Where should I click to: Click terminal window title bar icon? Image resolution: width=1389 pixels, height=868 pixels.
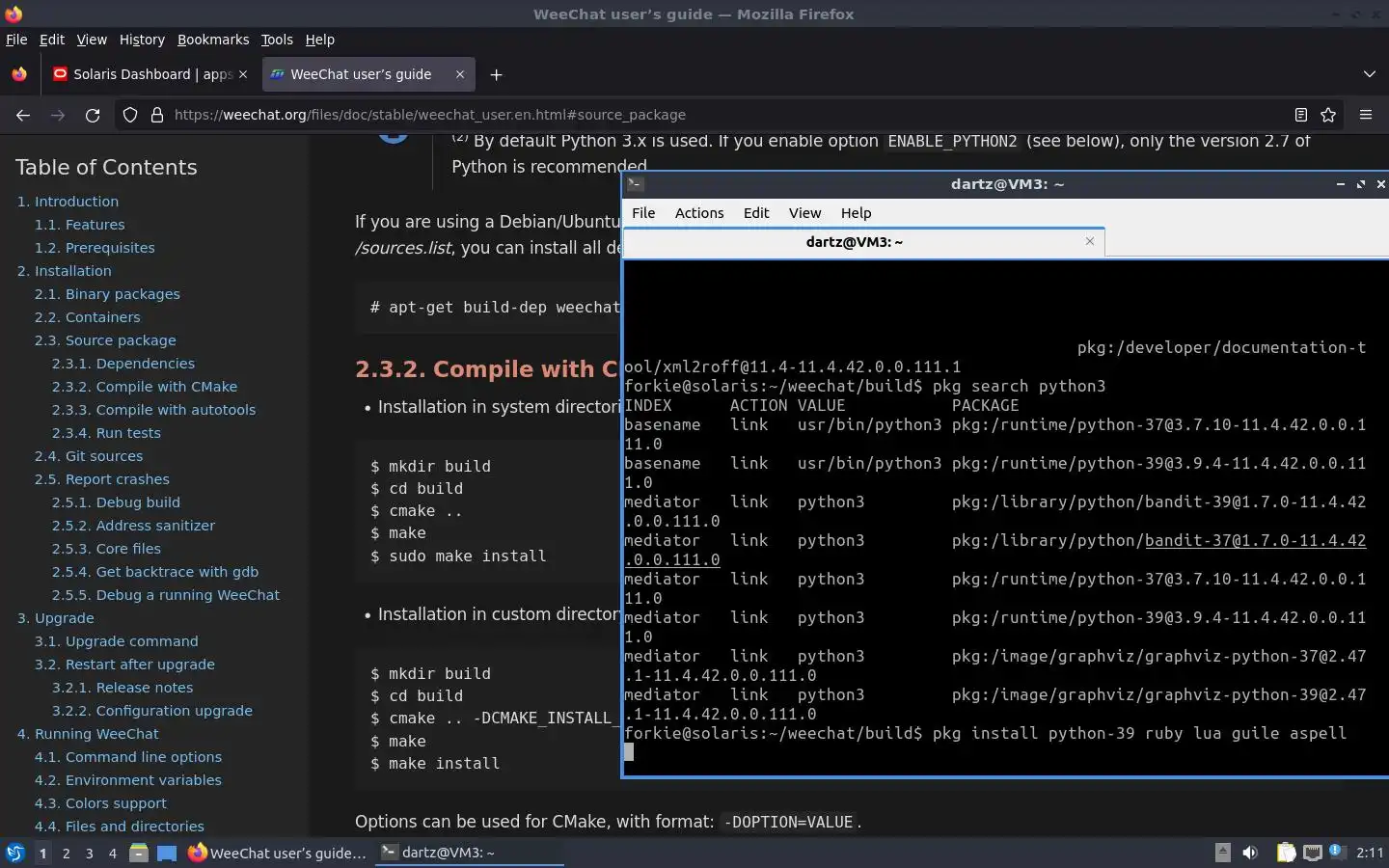click(x=635, y=184)
